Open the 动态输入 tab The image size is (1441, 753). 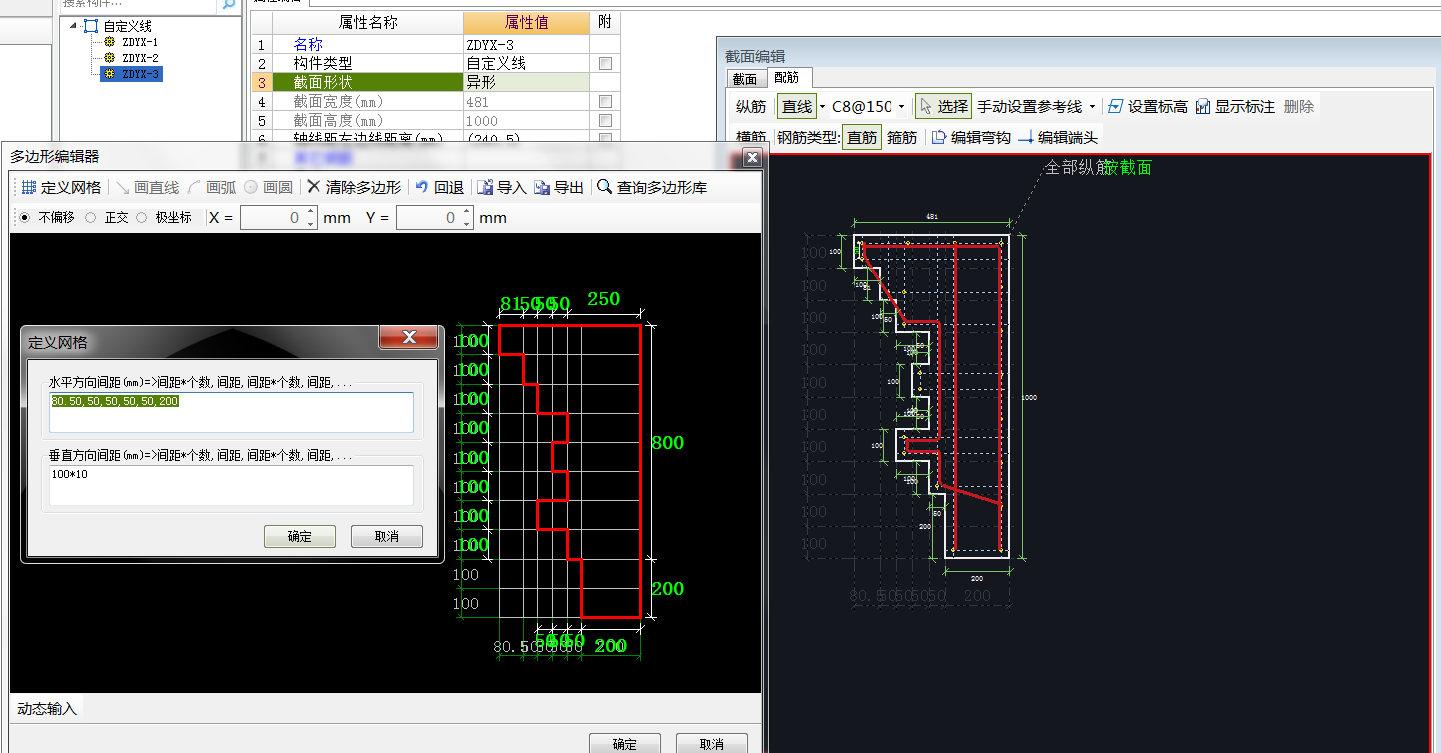tap(46, 709)
